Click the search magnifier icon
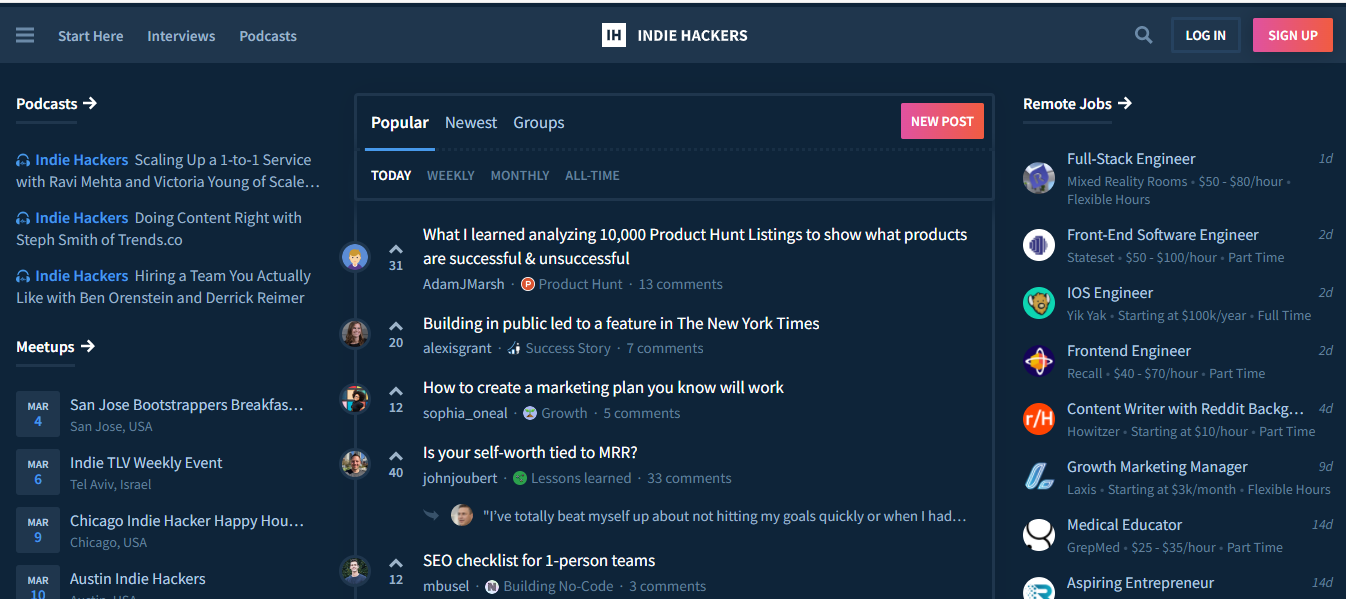The image size is (1346, 599). coord(1143,35)
